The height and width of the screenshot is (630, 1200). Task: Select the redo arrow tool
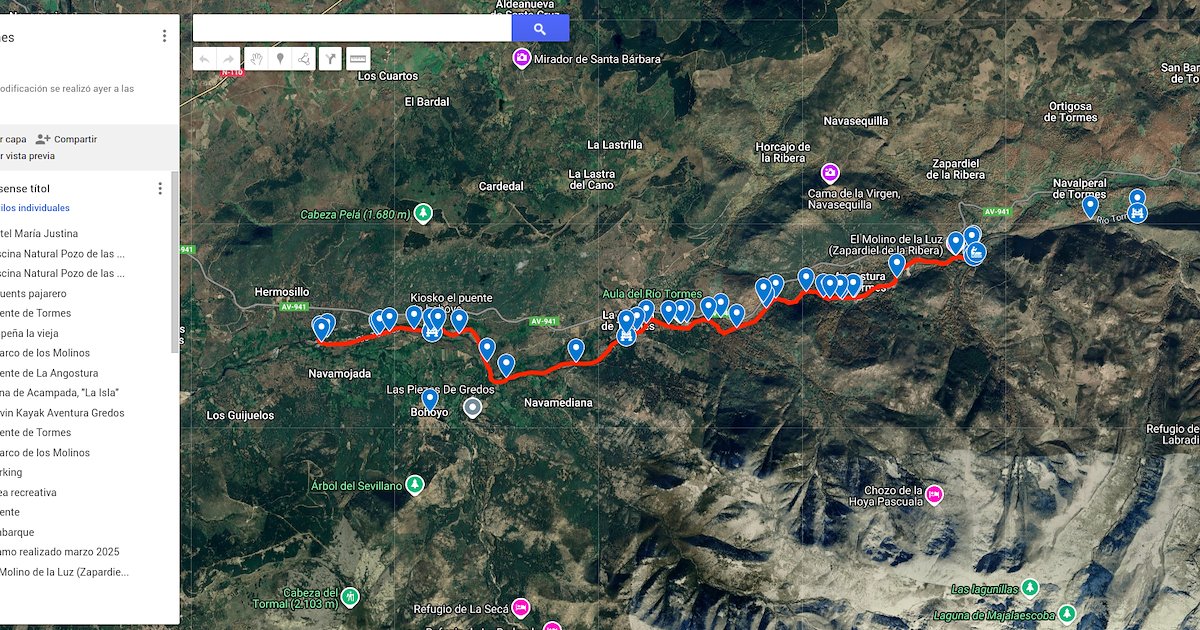230,59
